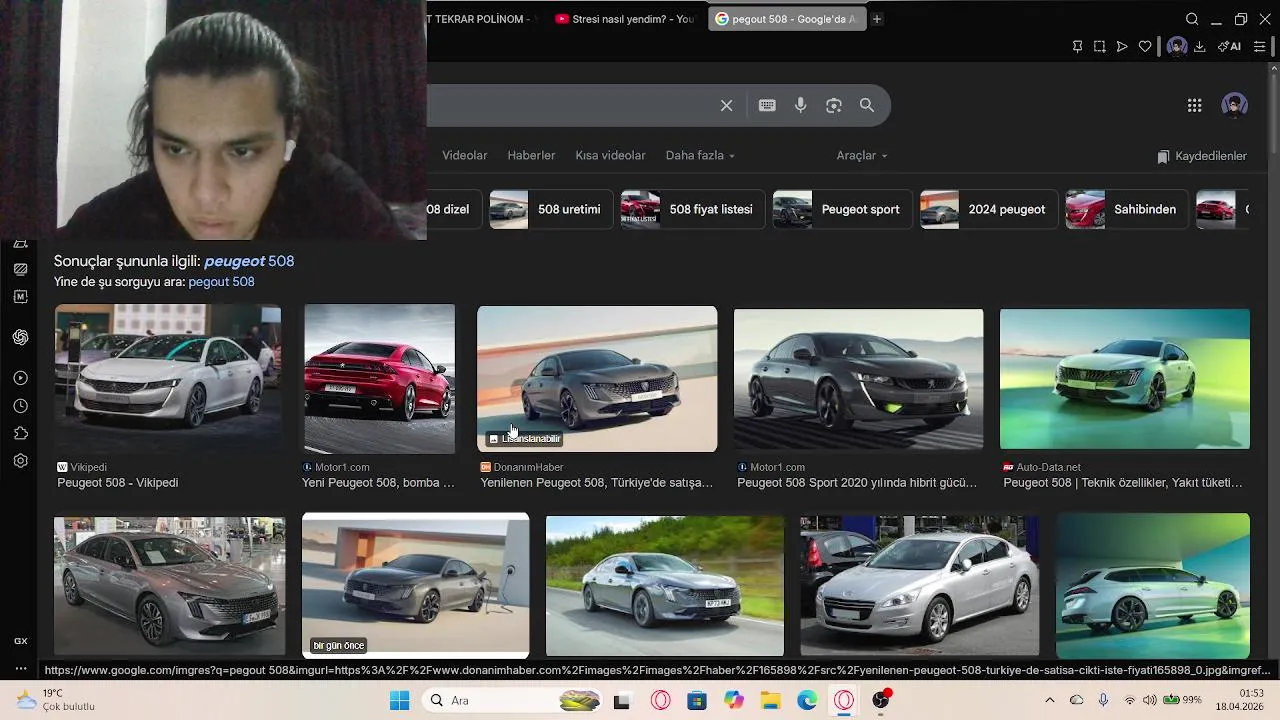Open the Windows Start button
Screen dimensions: 1280x720
pyautogui.click(x=399, y=700)
